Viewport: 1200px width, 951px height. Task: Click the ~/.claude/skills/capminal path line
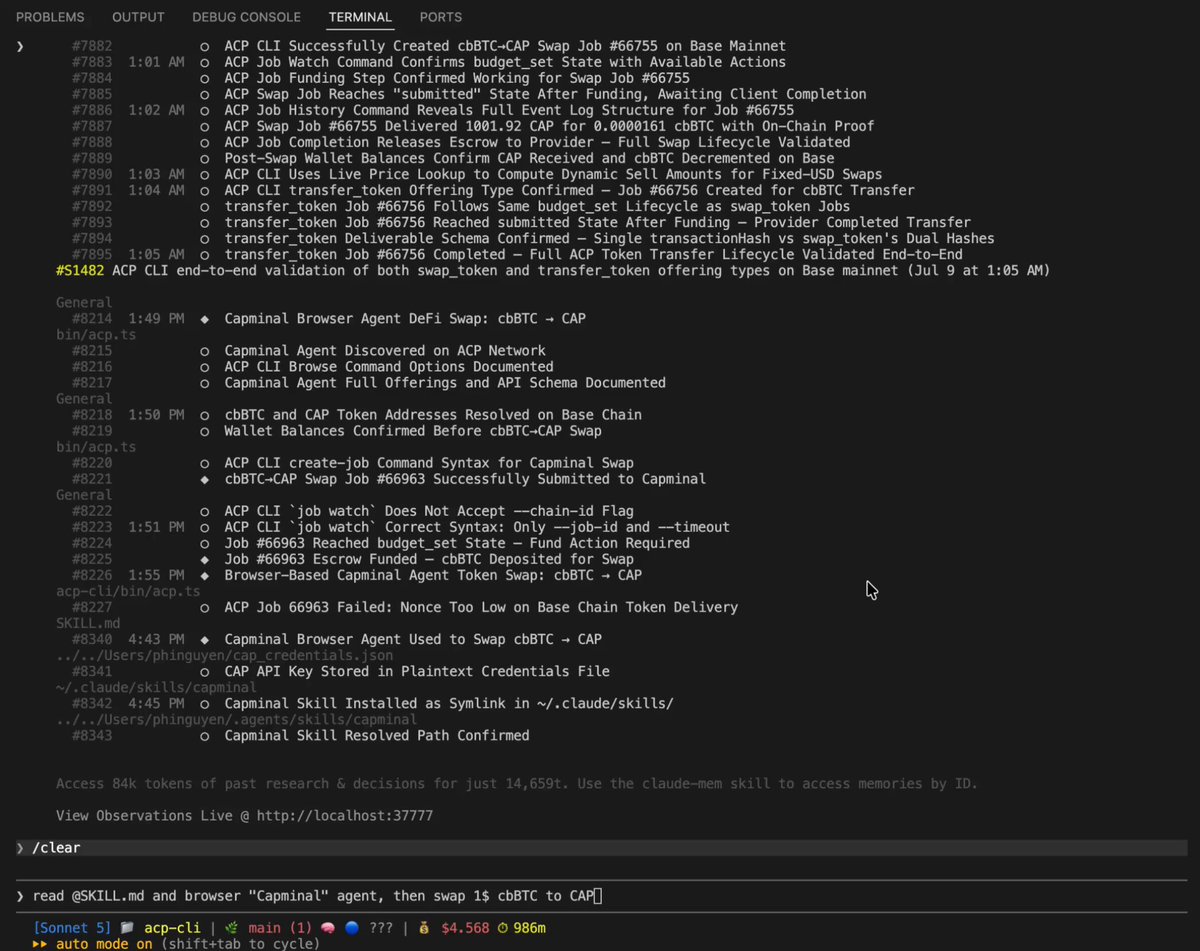156,687
